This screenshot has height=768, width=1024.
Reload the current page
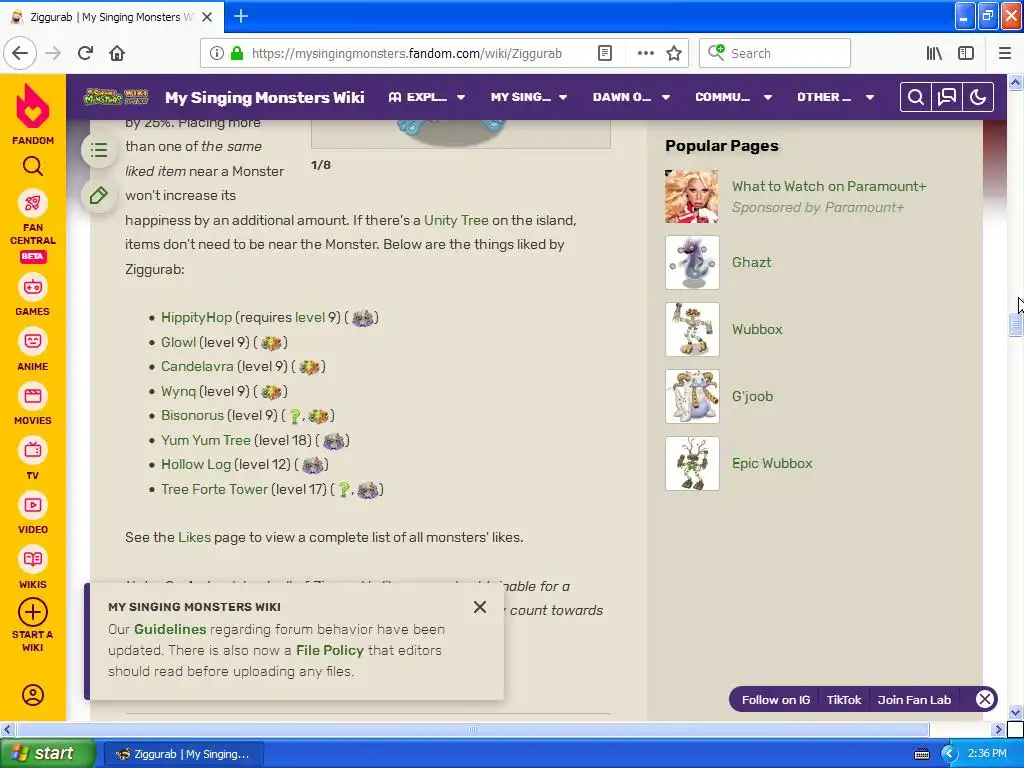[x=85, y=53]
